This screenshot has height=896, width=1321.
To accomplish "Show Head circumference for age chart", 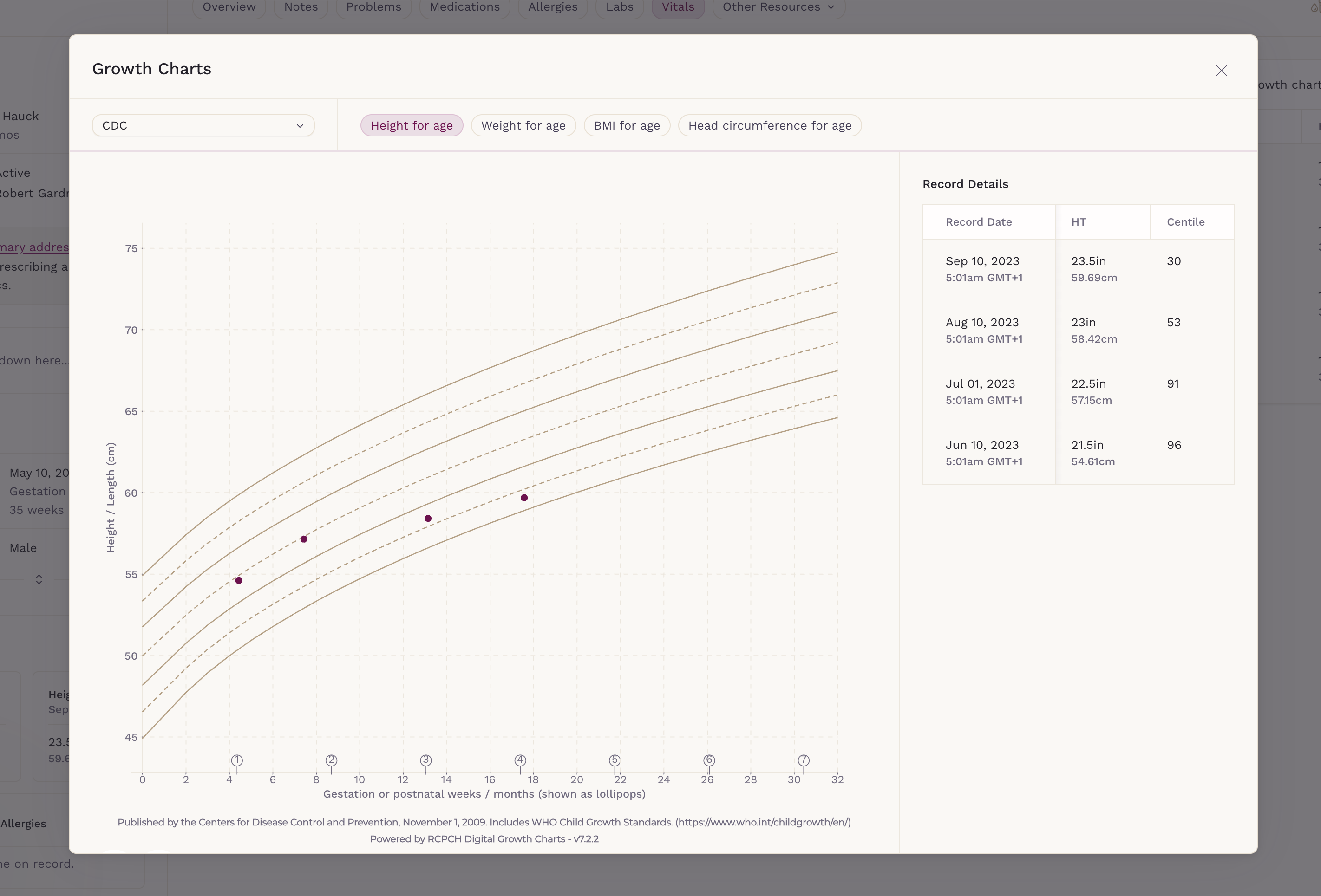I will 770,125.
